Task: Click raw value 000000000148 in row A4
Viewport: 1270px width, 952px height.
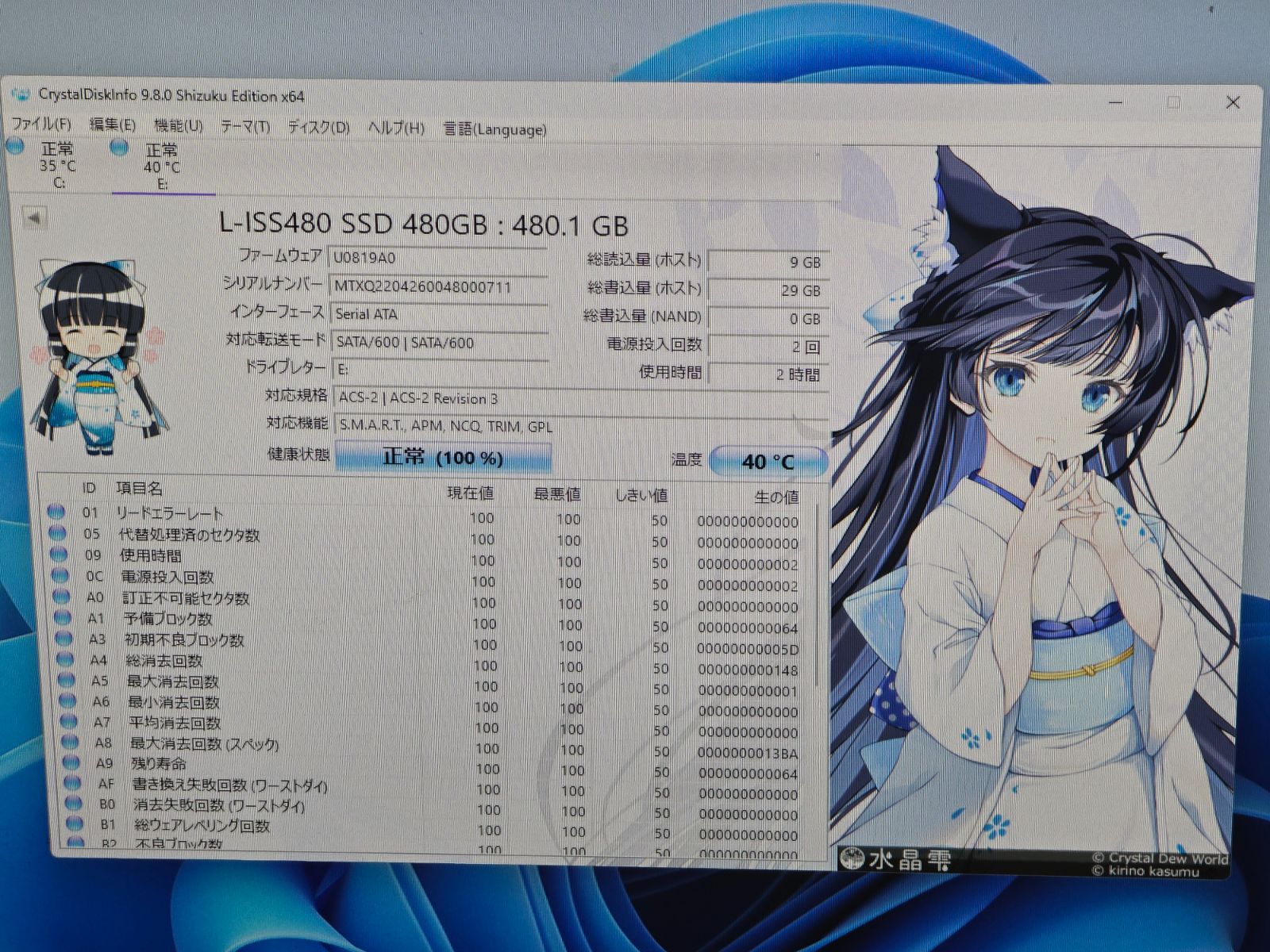Action: pyautogui.click(x=748, y=670)
